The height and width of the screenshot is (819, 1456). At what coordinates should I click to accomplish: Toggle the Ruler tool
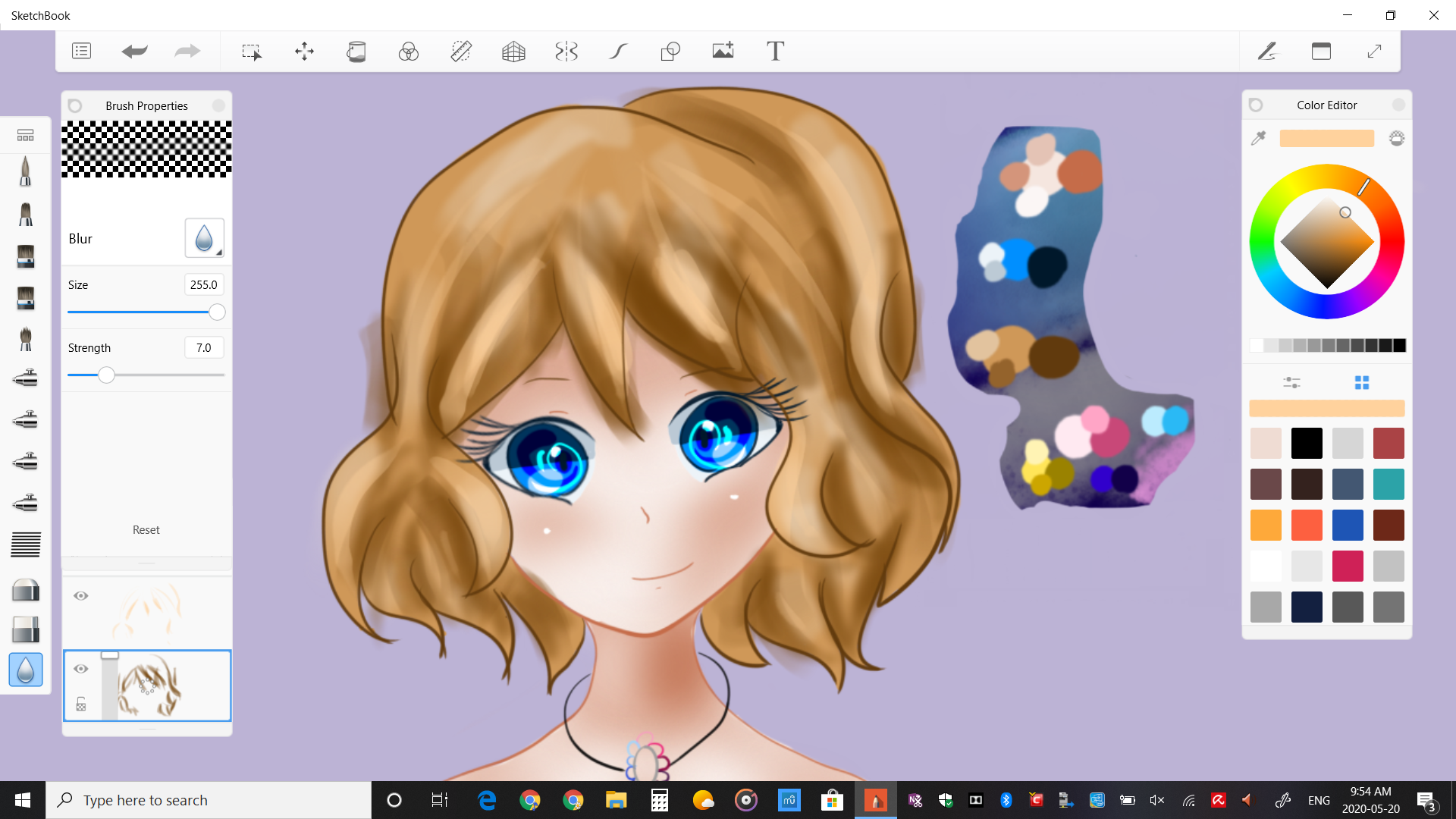coord(461,51)
